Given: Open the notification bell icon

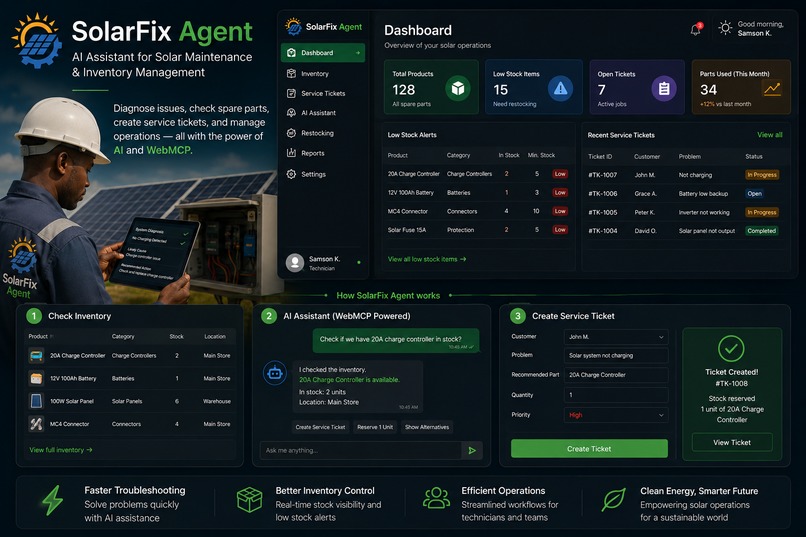Looking at the screenshot, I should pyautogui.click(x=695, y=29).
